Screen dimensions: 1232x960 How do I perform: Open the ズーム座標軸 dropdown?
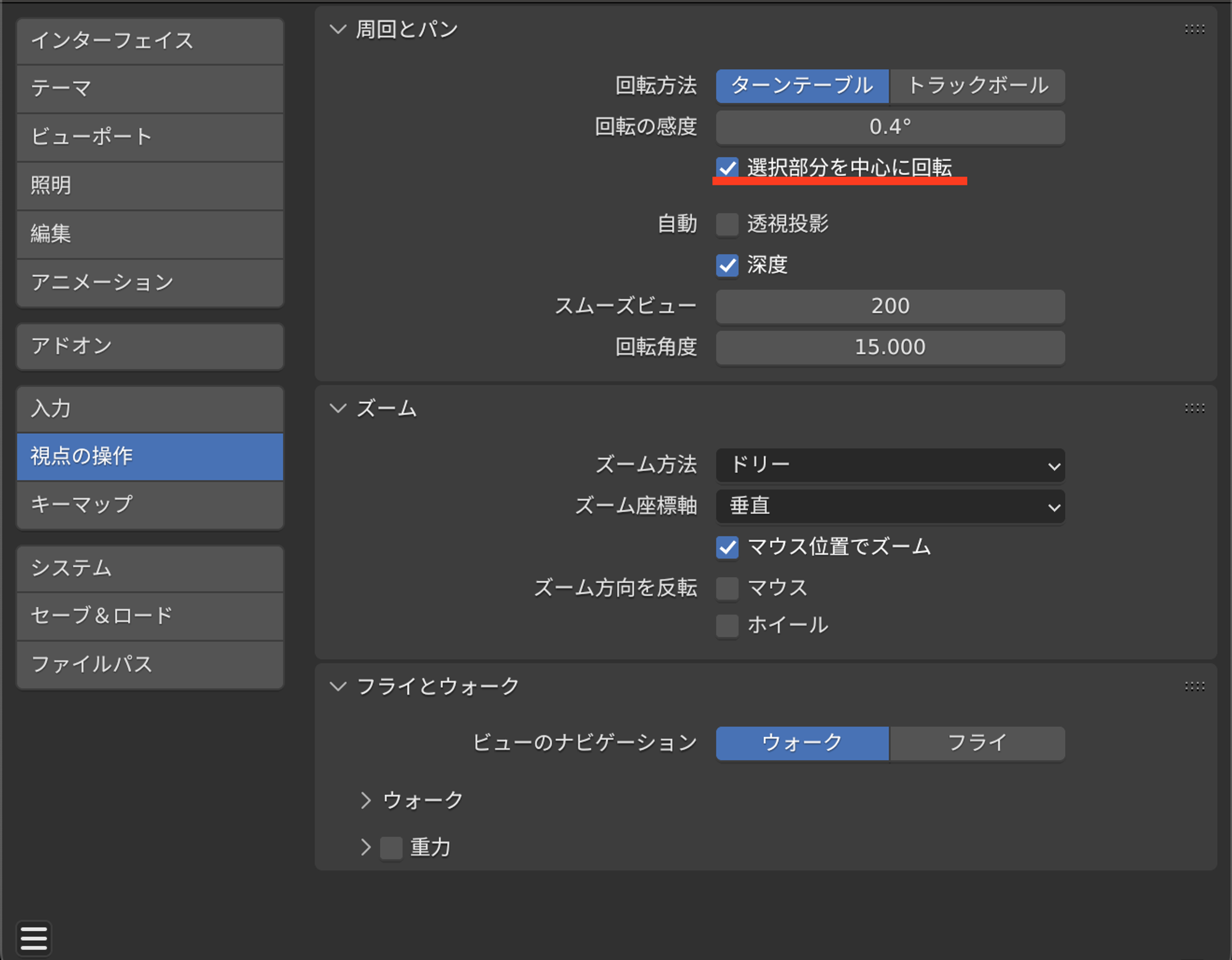coord(890,506)
